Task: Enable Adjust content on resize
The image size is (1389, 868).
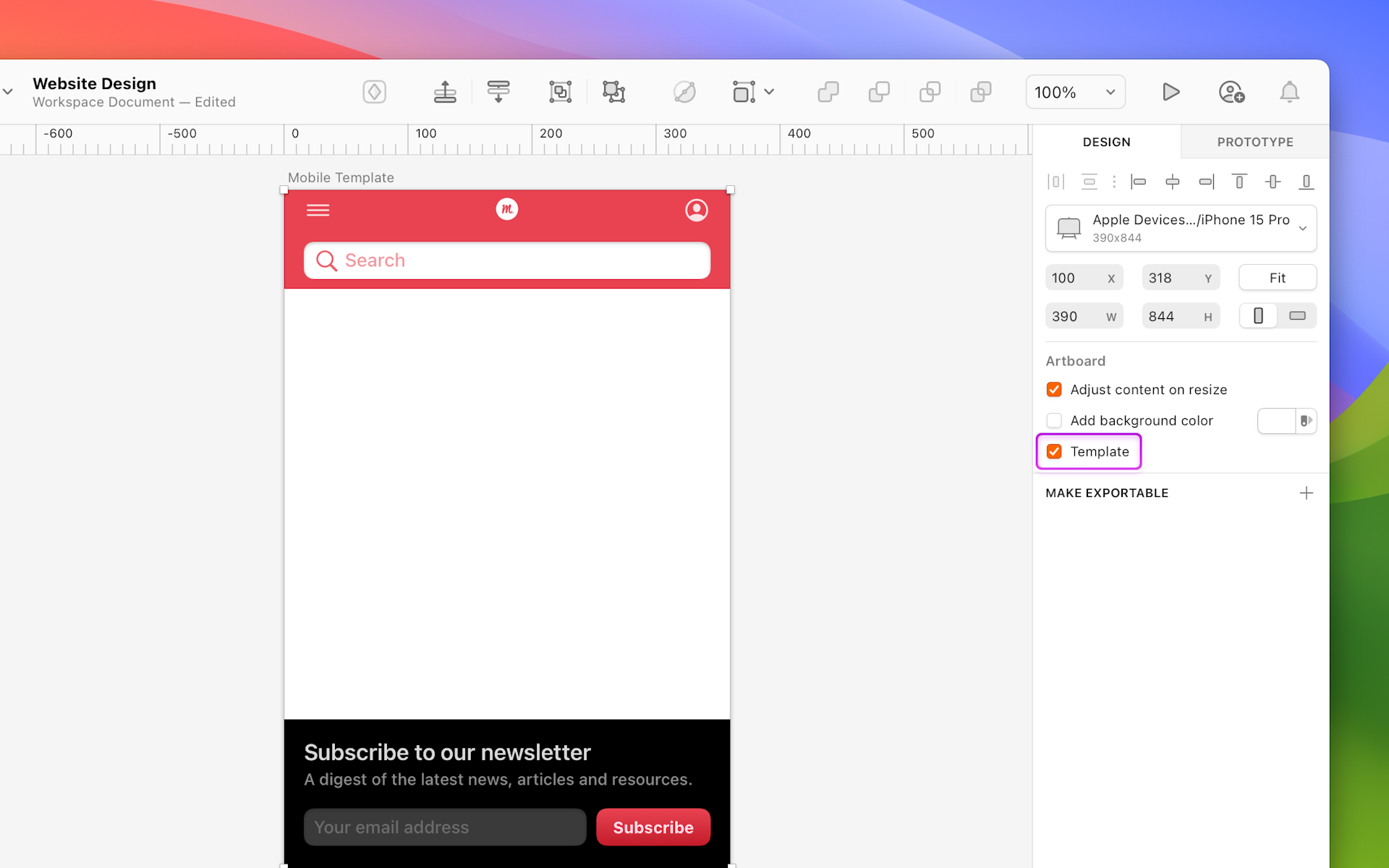Action: click(x=1053, y=389)
